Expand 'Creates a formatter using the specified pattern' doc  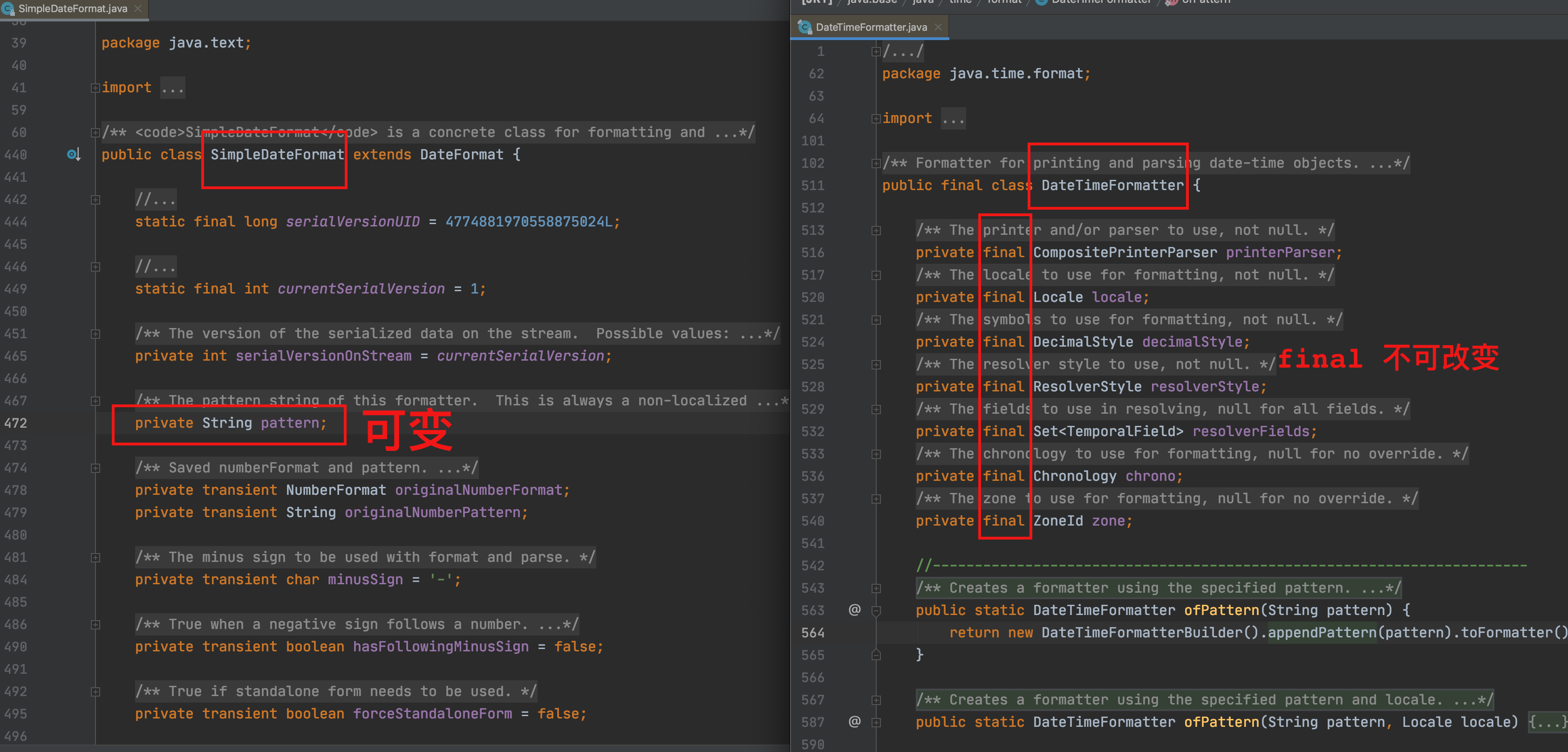click(x=876, y=588)
